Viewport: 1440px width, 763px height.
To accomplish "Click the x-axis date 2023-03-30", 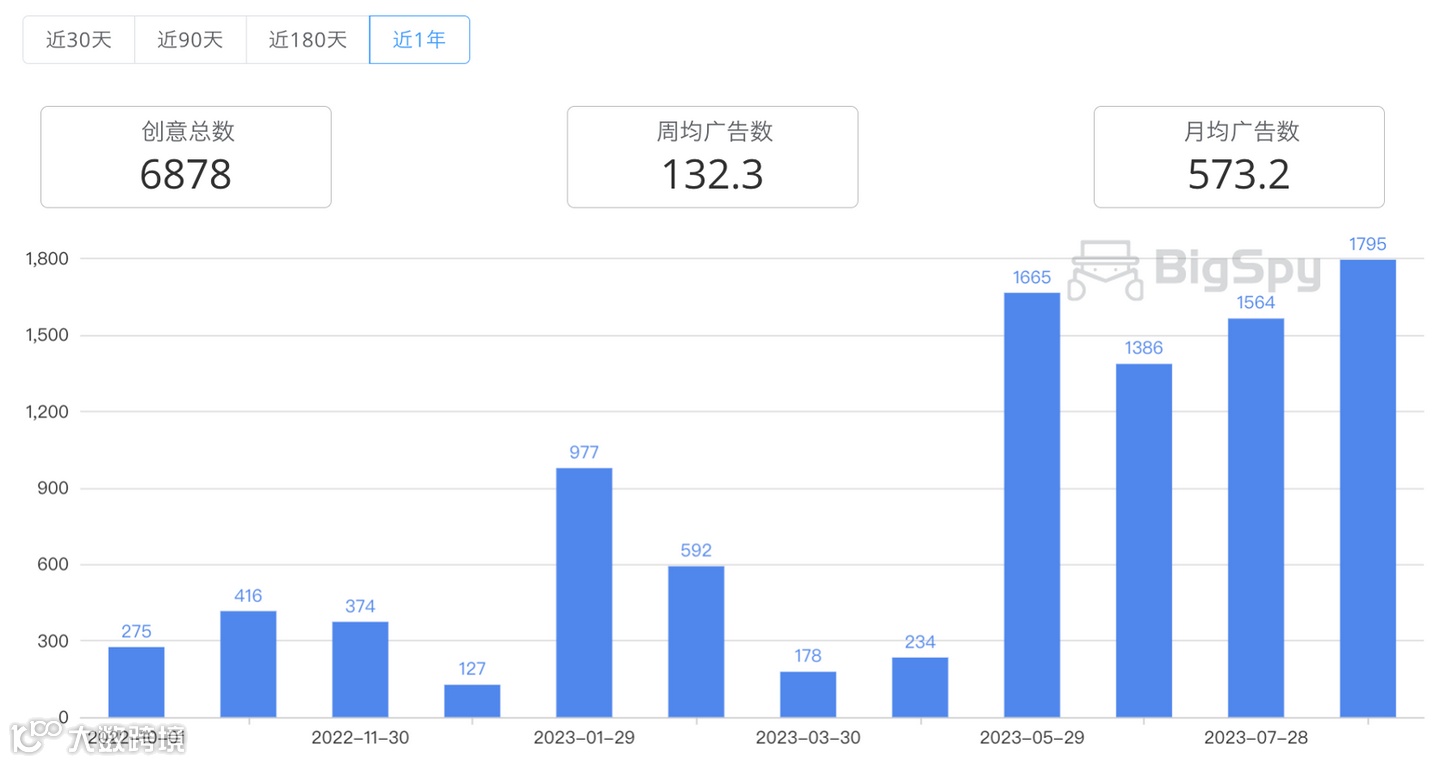I will click(808, 738).
